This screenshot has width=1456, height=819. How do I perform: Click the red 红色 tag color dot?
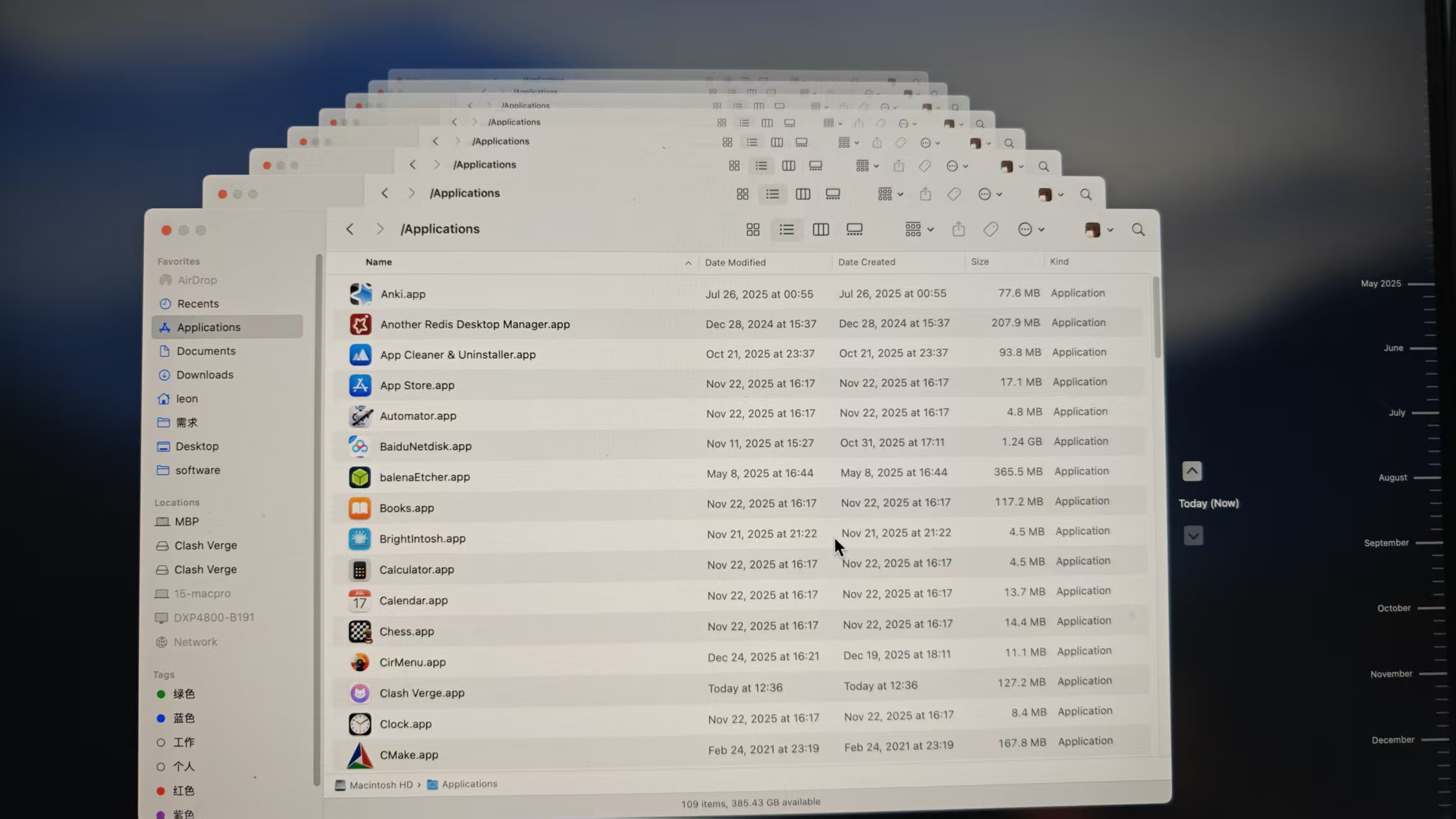tap(161, 791)
